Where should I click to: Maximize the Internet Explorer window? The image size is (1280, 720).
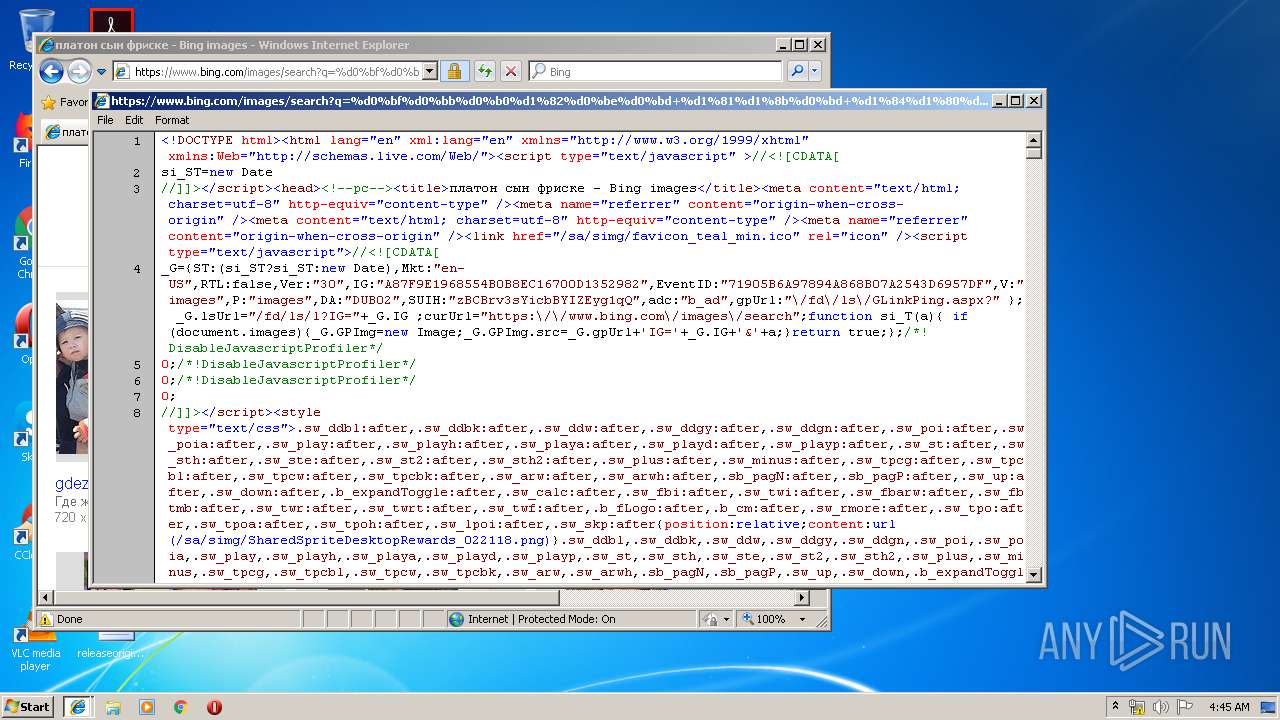(800, 45)
